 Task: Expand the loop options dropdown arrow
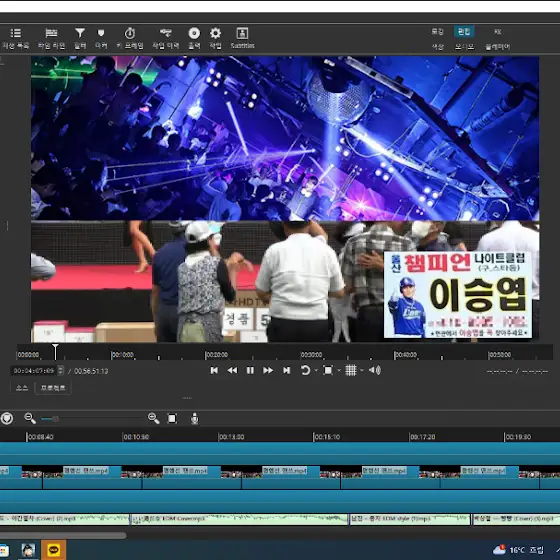(x=316, y=370)
